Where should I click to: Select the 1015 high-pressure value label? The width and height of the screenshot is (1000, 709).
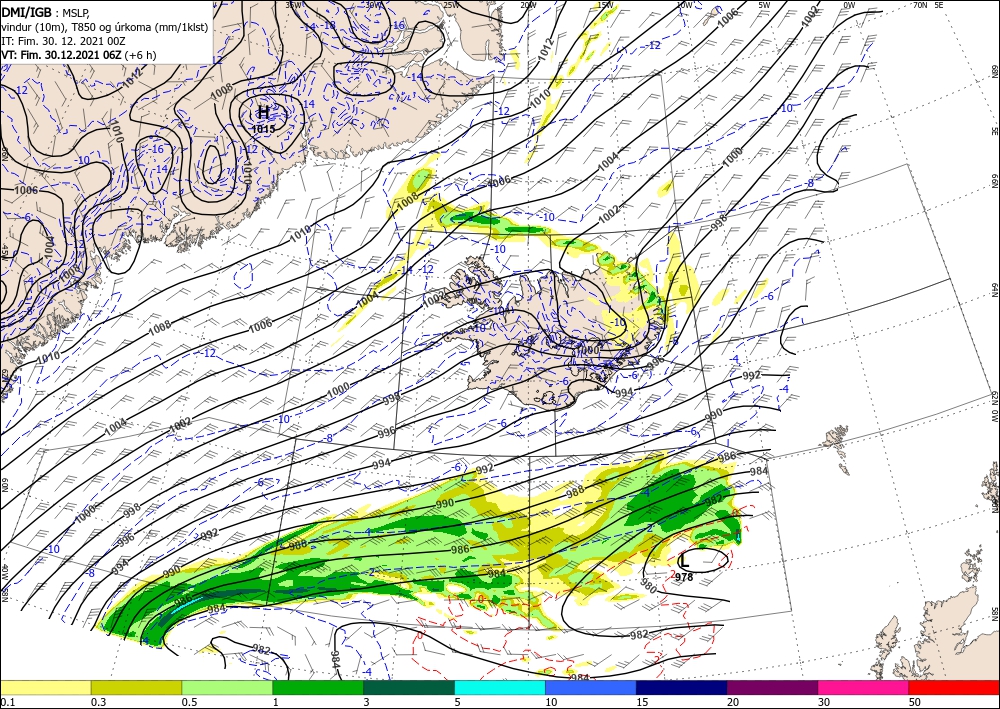pos(263,129)
